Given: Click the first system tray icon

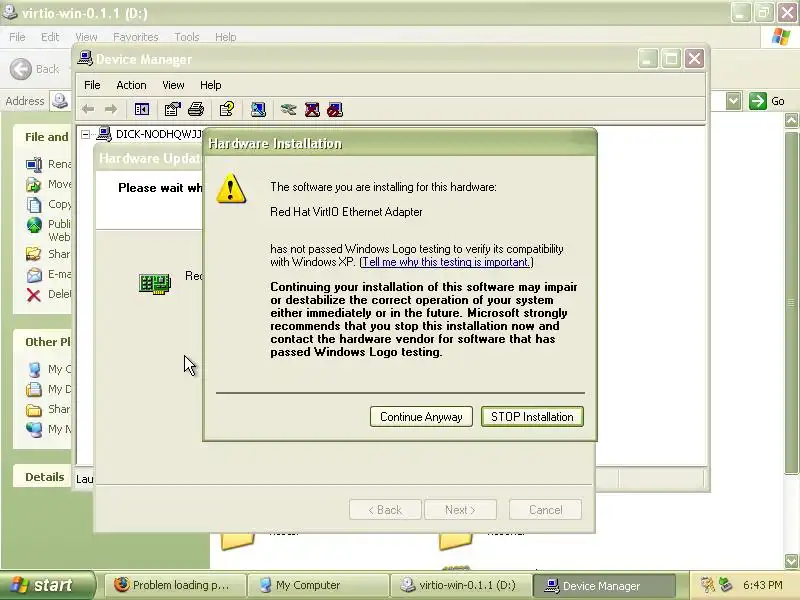Looking at the screenshot, I should click(707, 585).
